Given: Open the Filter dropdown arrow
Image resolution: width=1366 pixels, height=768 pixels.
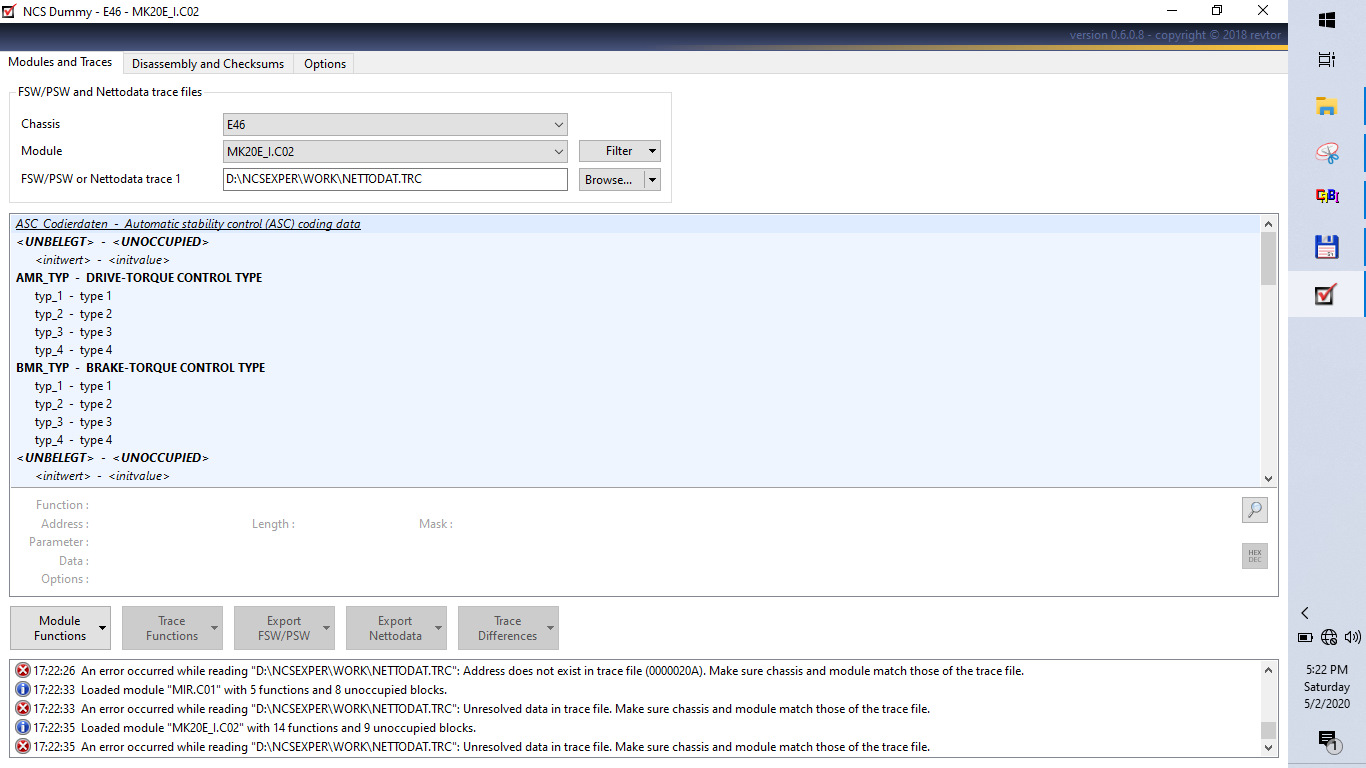Looking at the screenshot, I should tap(653, 152).
